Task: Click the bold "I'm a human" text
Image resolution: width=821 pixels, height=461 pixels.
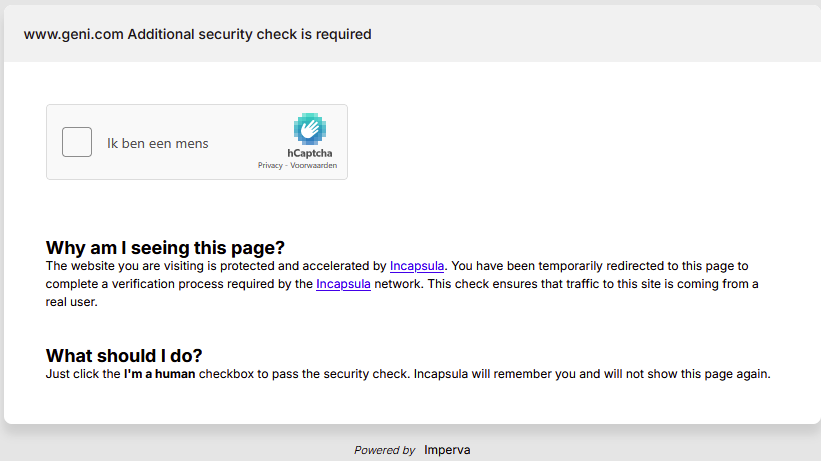Action: tap(159, 374)
